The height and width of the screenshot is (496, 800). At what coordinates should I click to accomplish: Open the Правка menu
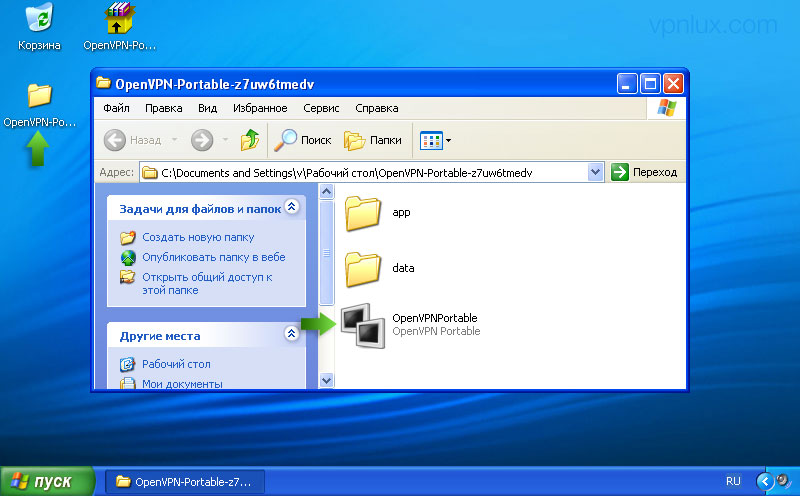164,108
